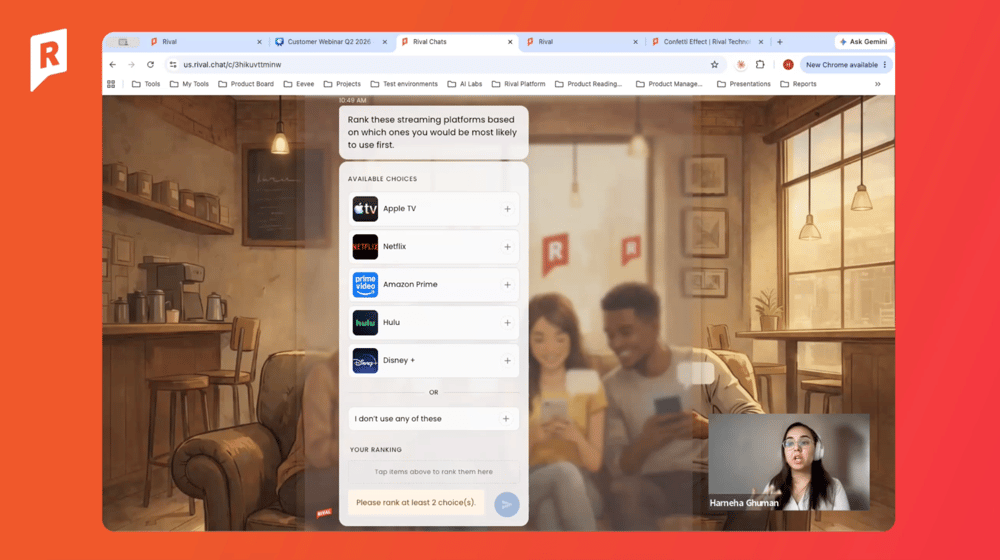Add Disney + with its plus icon
Image resolution: width=1000 pixels, height=560 pixels.
point(507,360)
